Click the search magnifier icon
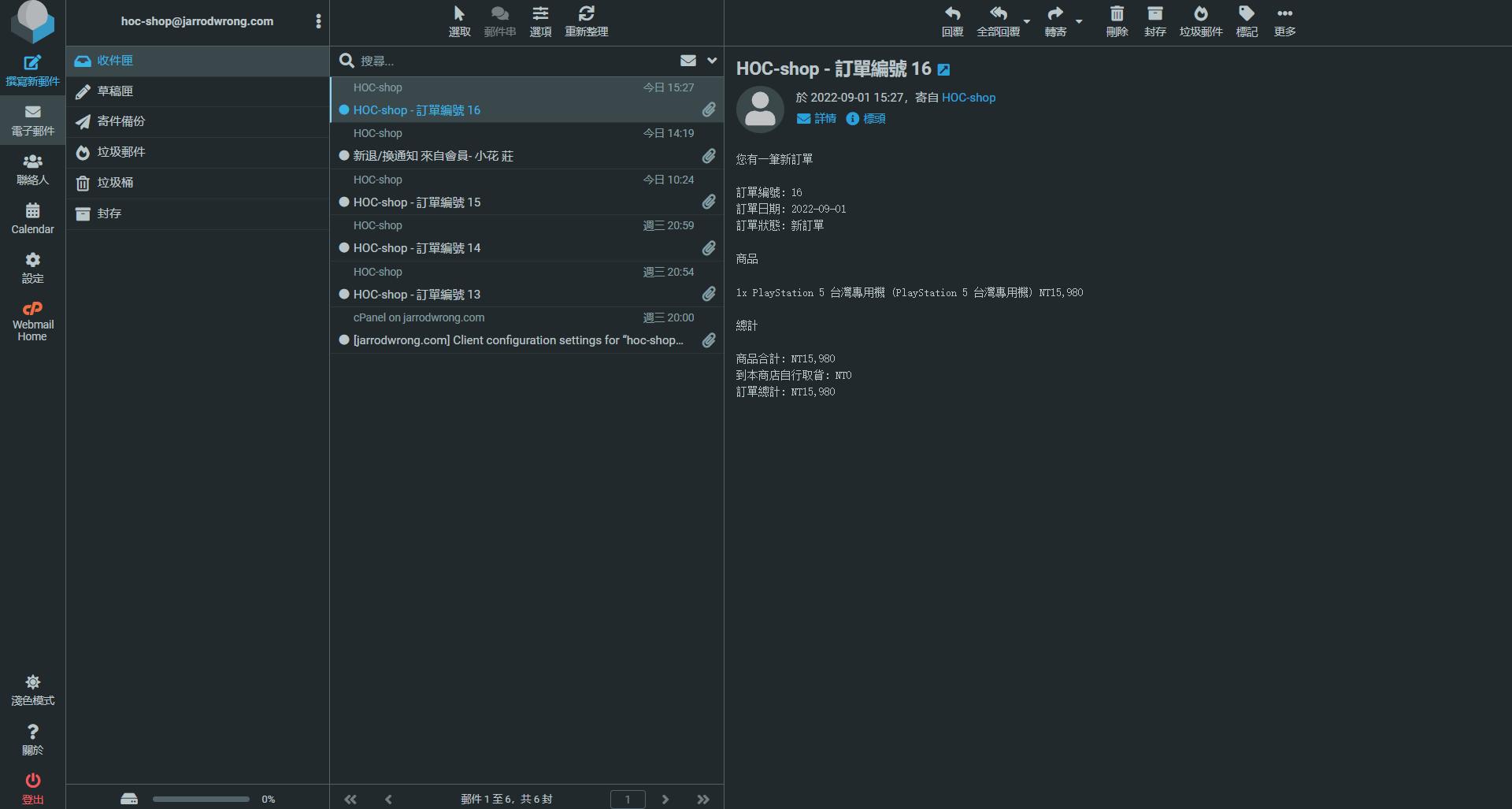The width and height of the screenshot is (1512, 809). 346,61
